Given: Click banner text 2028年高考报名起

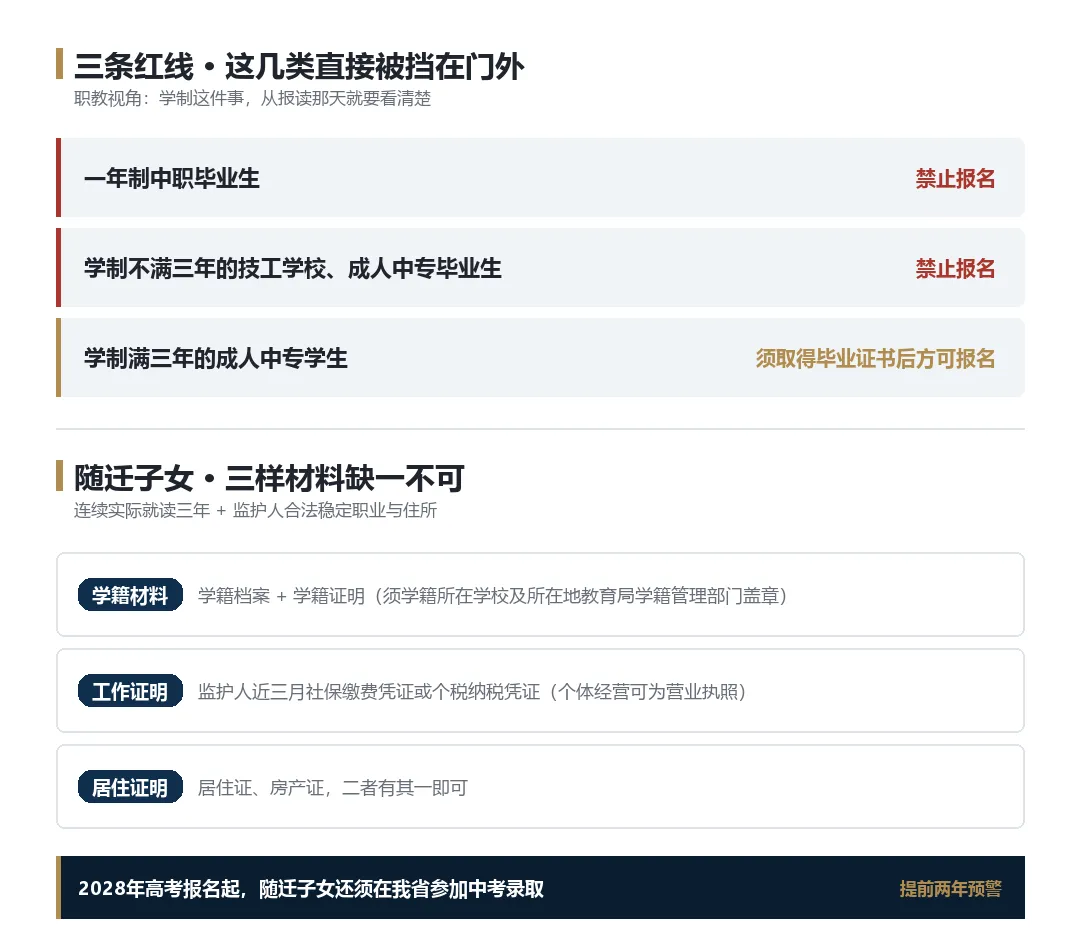Looking at the screenshot, I should tap(311, 888).
